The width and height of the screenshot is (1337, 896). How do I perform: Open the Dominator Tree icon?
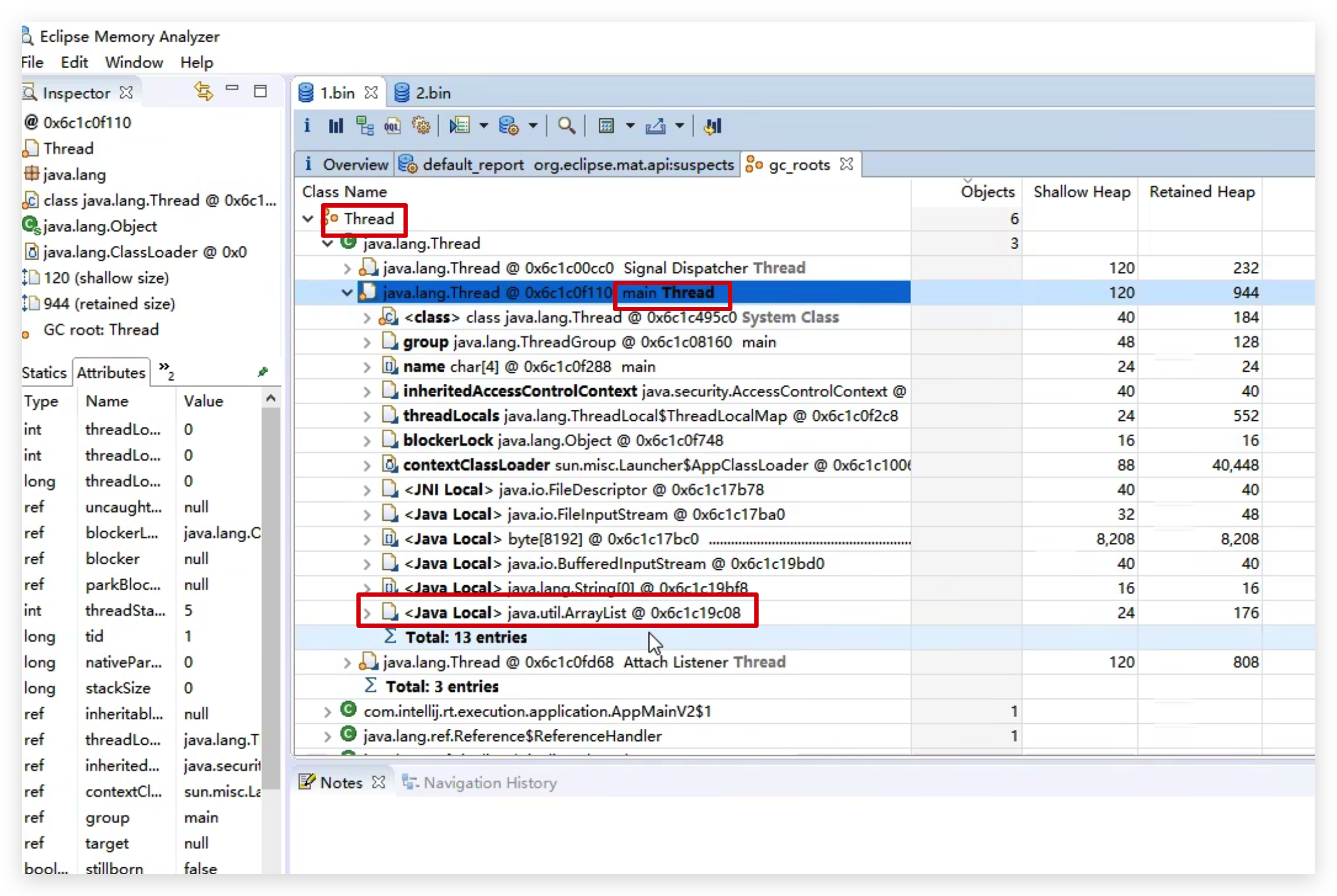click(364, 126)
